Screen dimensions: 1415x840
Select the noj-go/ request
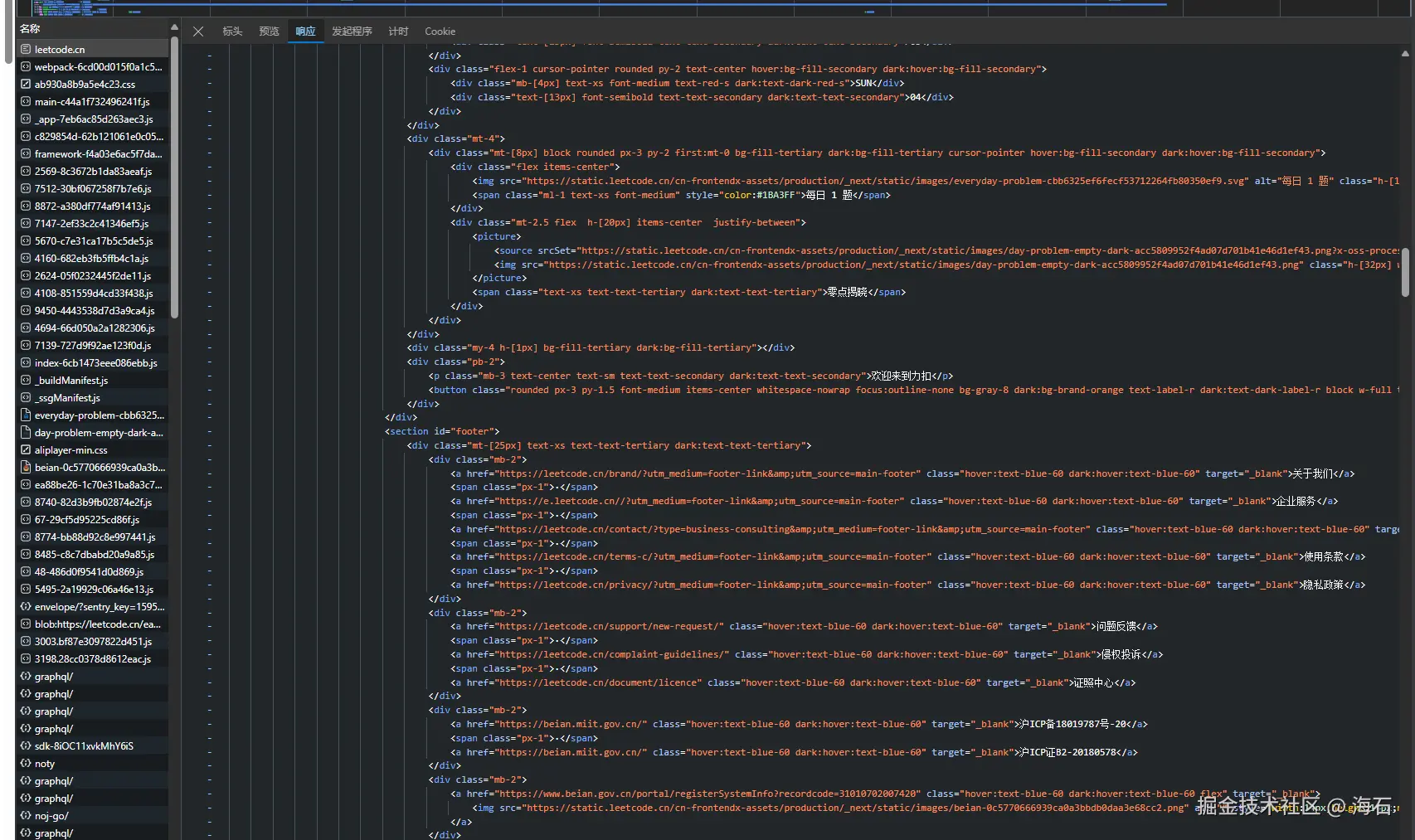[93, 816]
